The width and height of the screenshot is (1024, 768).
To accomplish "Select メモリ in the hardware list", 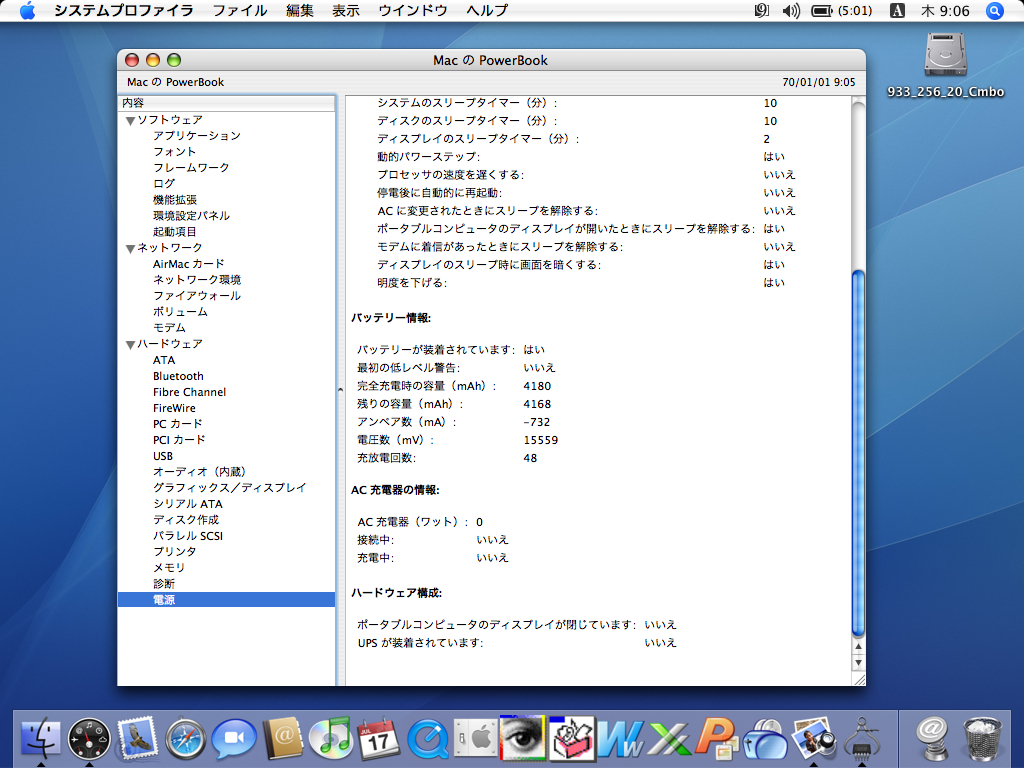I will (168, 568).
